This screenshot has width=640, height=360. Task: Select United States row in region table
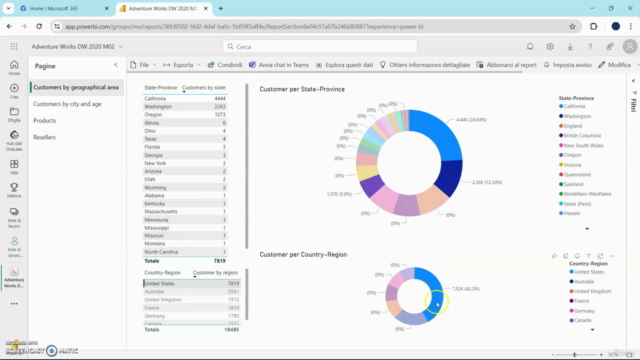coord(191,283)
